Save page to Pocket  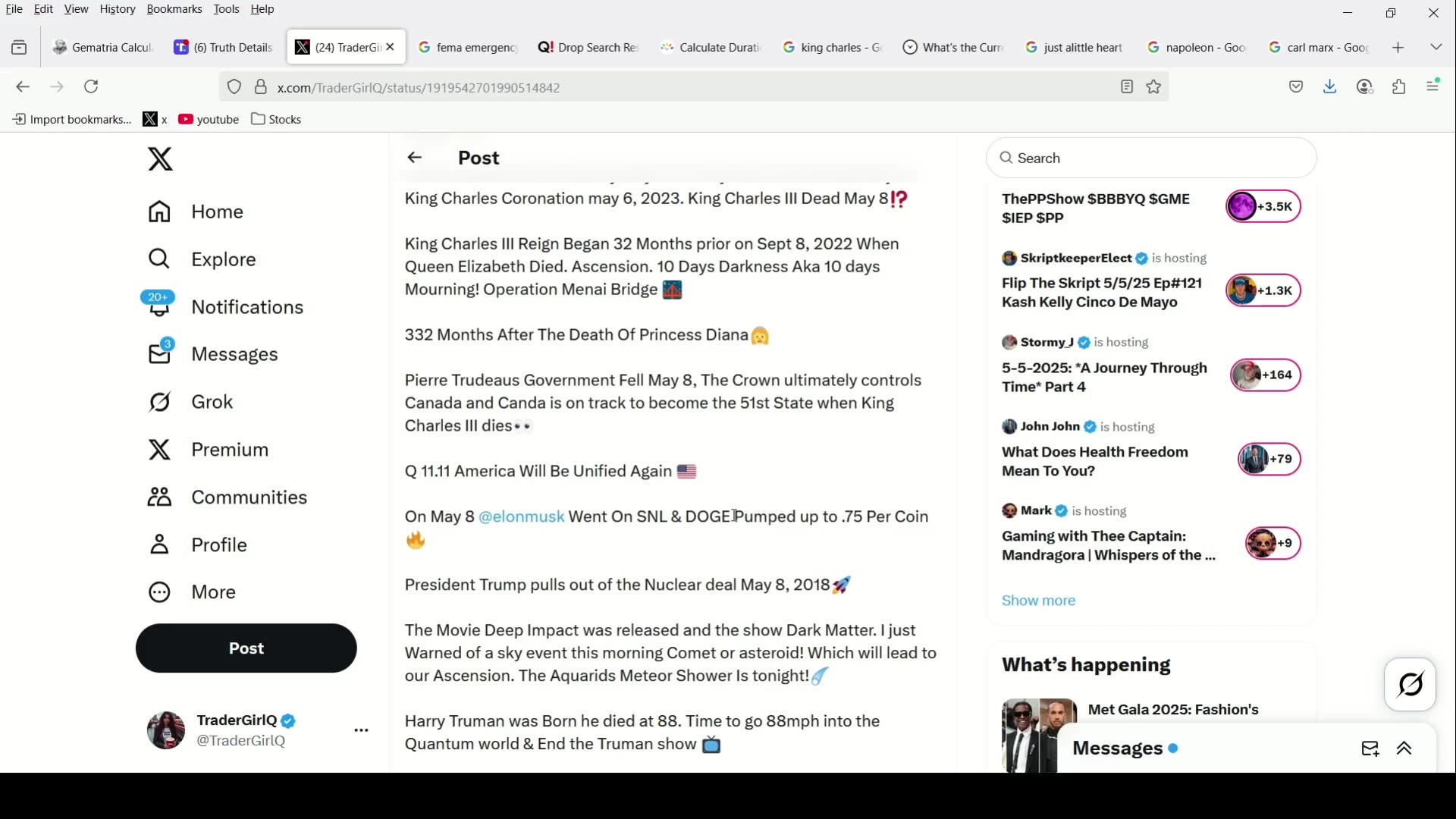pyautogui.click(x=1298, y=87)
